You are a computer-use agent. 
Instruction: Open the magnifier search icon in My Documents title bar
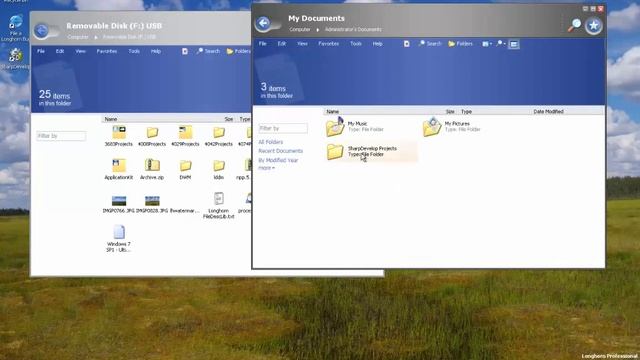[574, 25]
